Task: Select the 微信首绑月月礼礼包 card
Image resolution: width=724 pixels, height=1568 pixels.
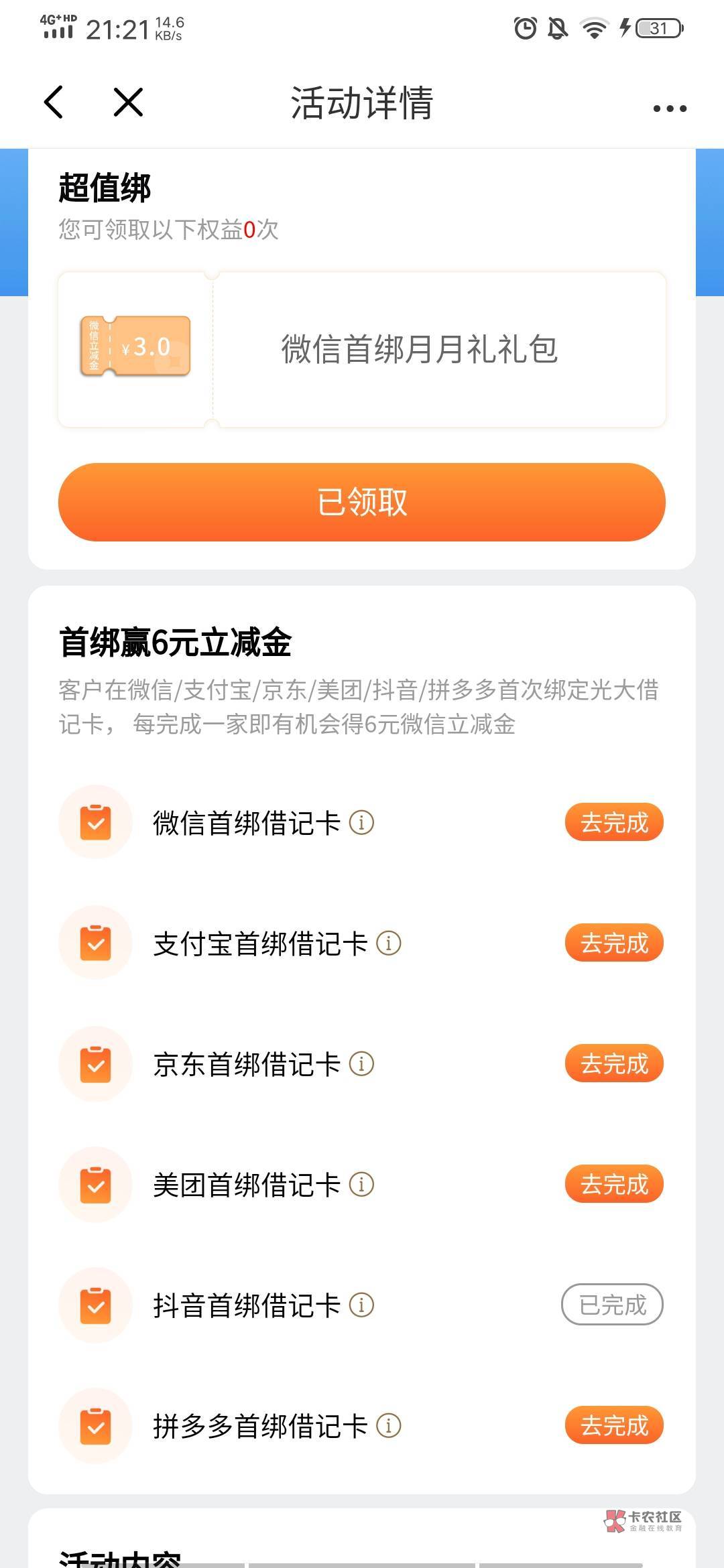Action: pos(420,349)
